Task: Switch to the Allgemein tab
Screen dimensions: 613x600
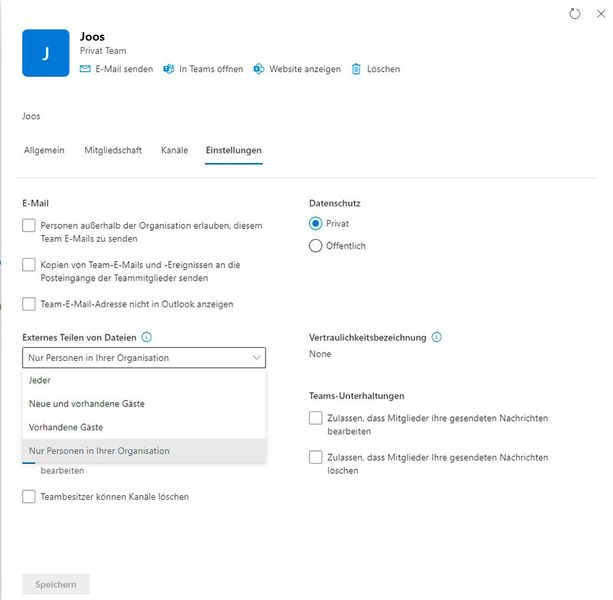Action: pyautogui.click(x=44, y=150)
